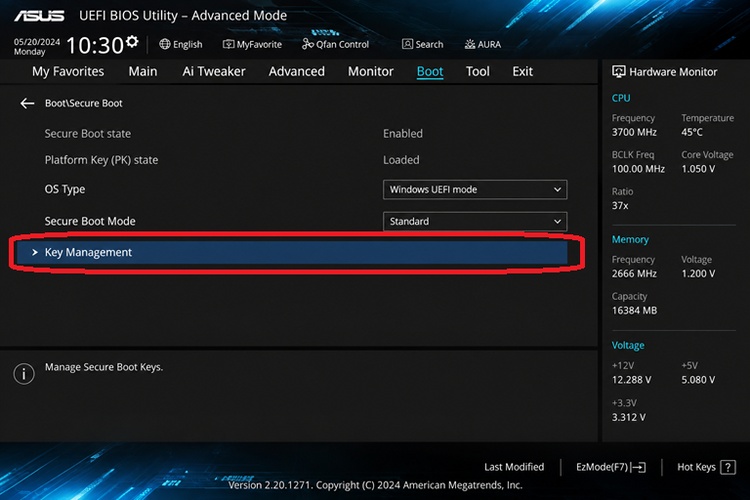Click the Memory section heading
This screenshot has height=500, width=750.
pos(630,239)
